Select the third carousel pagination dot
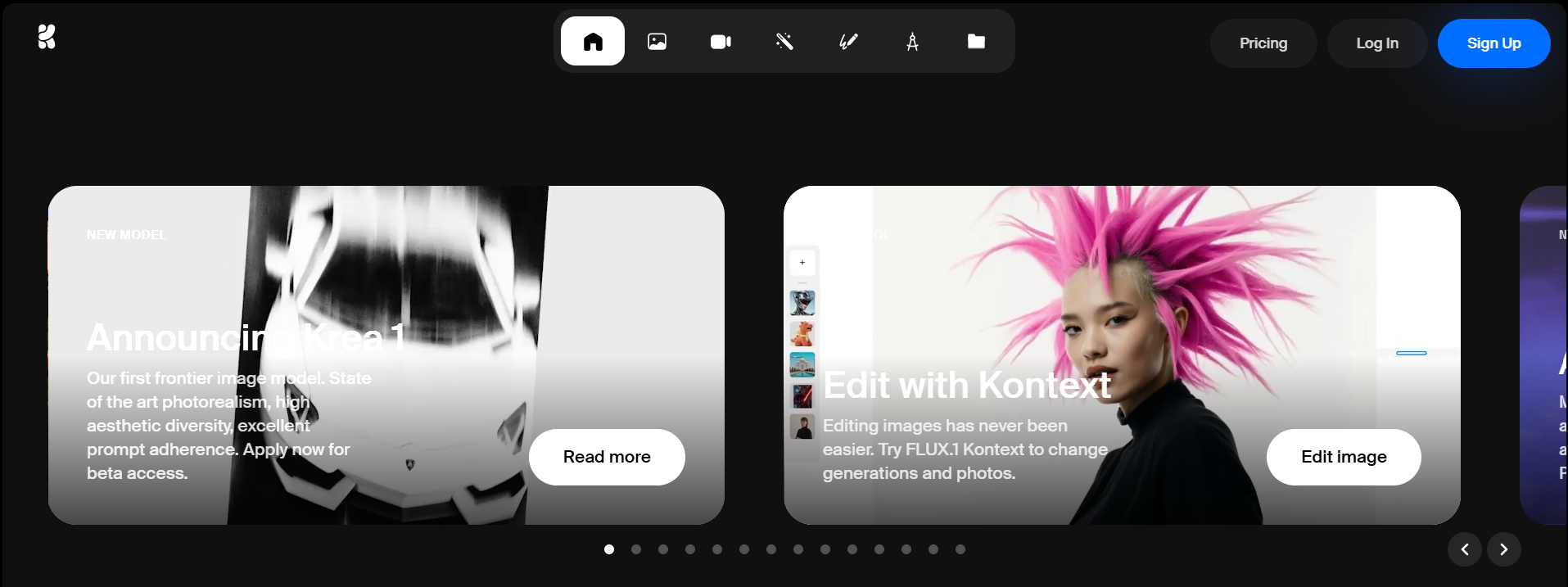Viewport: 1568px width, 587px height. click(x=663, y=549)
